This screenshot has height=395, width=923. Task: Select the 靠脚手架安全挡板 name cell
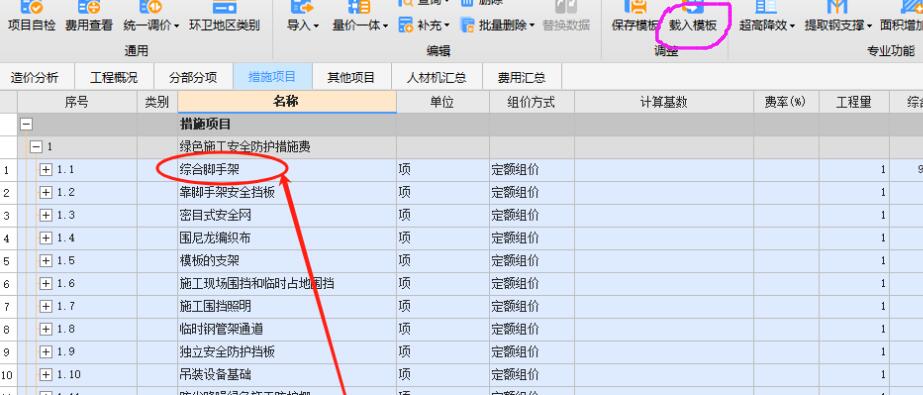click(287, 192)
